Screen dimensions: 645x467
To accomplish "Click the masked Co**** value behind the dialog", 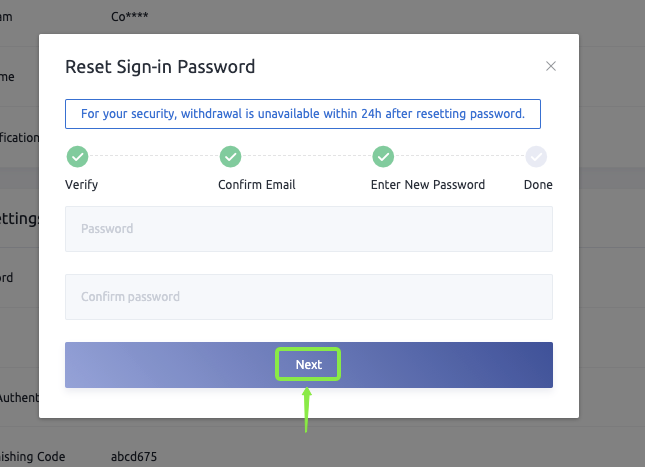I will point(131,17).
